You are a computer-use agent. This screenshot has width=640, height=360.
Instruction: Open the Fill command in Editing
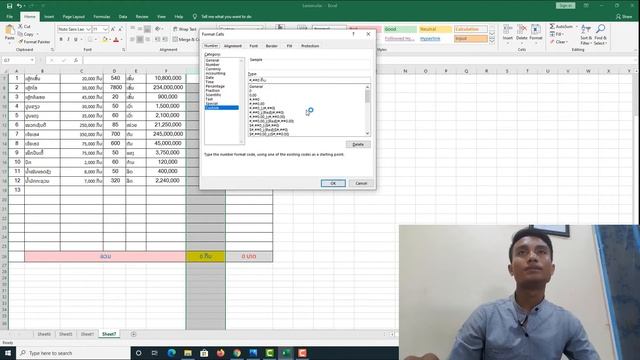(557, 34)
